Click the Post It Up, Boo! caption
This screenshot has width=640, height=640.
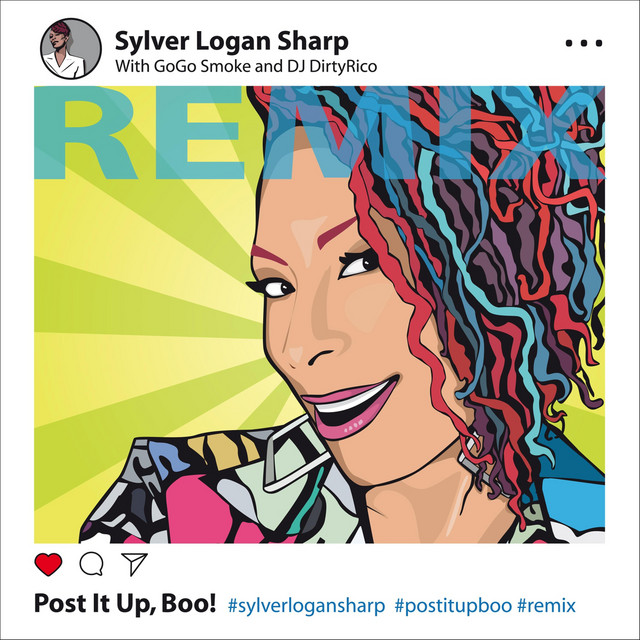(125, 604)
